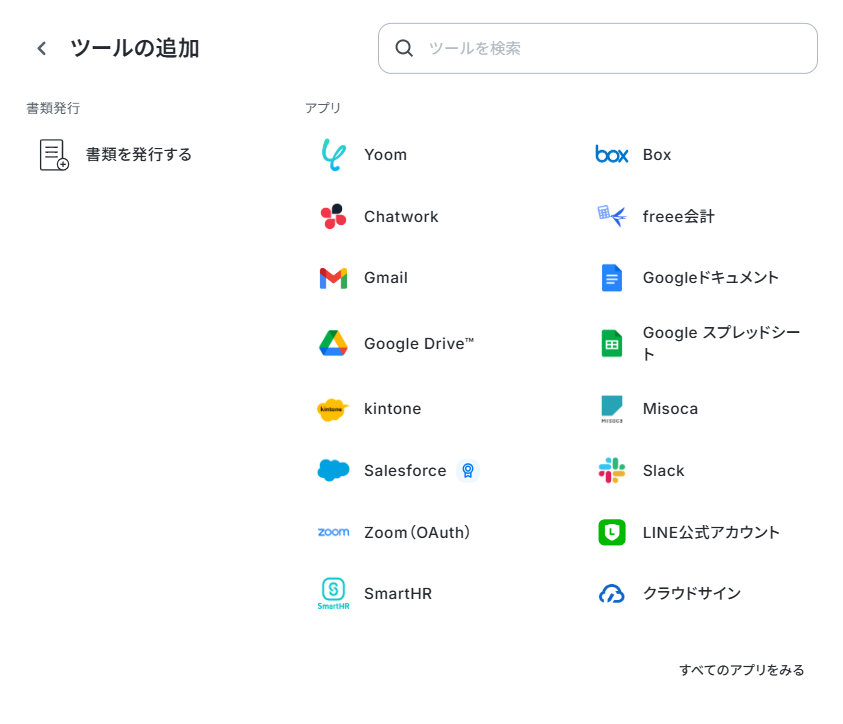The image size is (843, 724).
Task: Pick the Chatwork app label
Action: tap(401, 217)
